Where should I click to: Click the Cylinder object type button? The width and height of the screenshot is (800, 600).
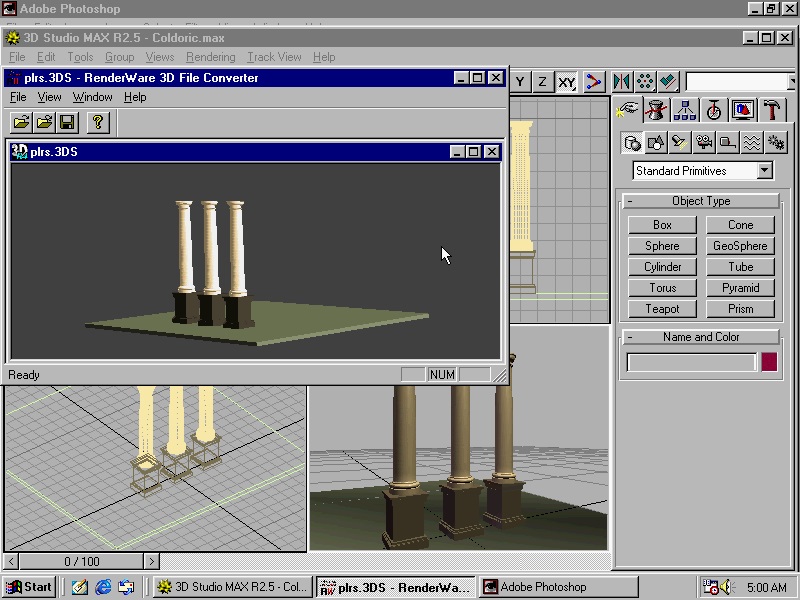point(662,267)
